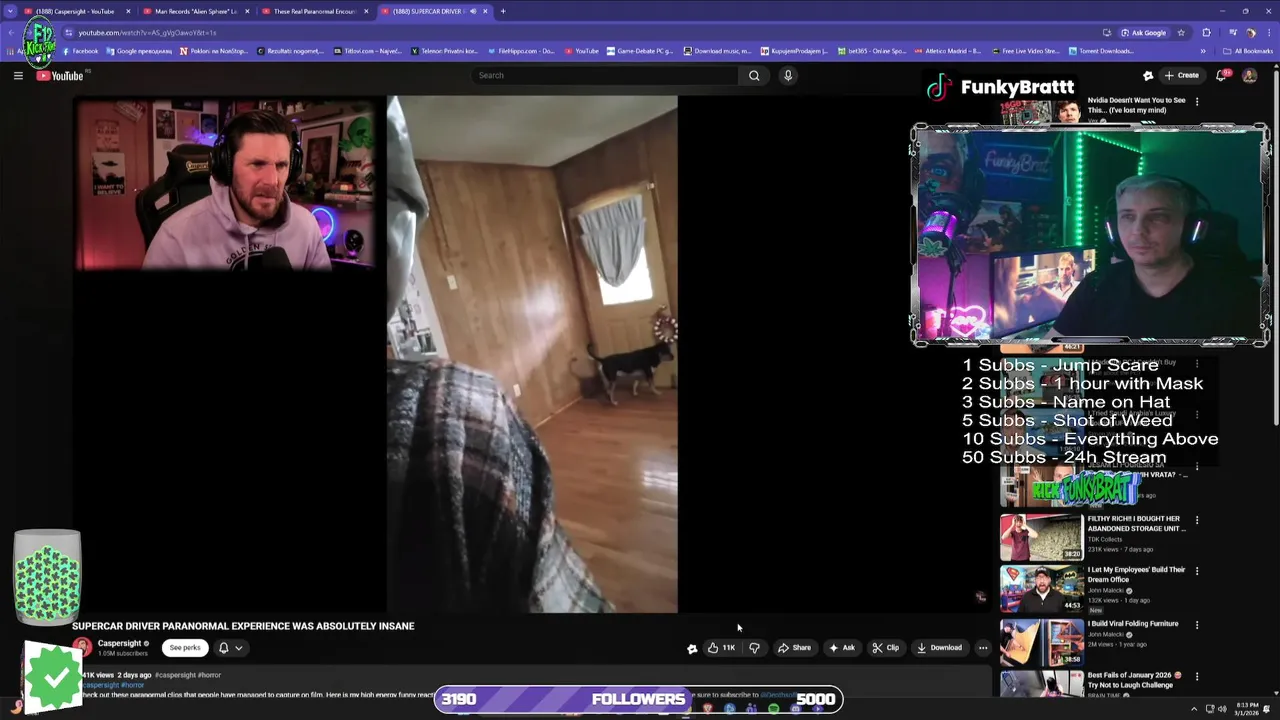Screen dimensions: 1280x720
Task: Focus the YouTube search field
Action: 605,76
